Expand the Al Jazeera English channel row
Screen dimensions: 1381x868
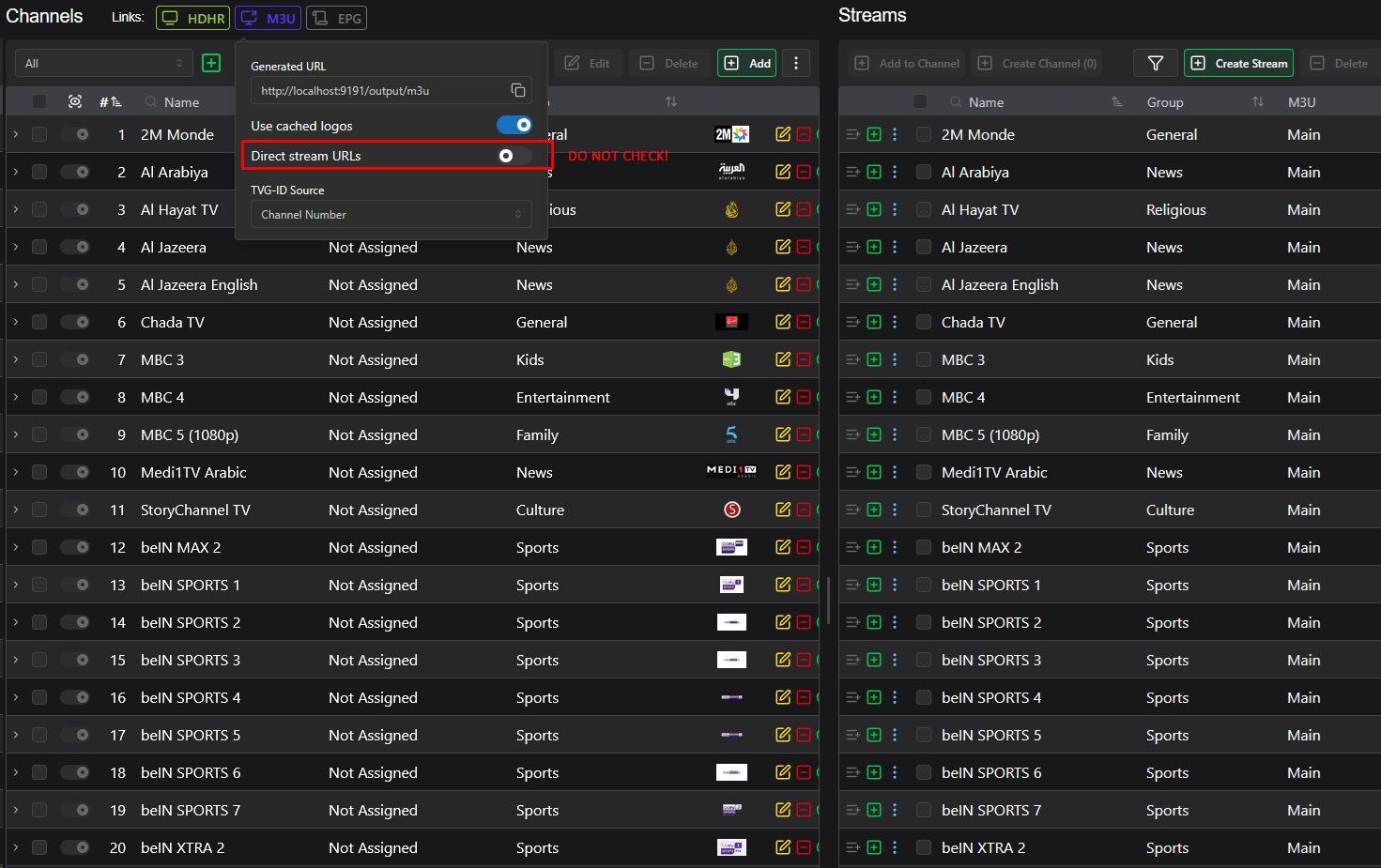pyautogui.click(x=16, y=284)
